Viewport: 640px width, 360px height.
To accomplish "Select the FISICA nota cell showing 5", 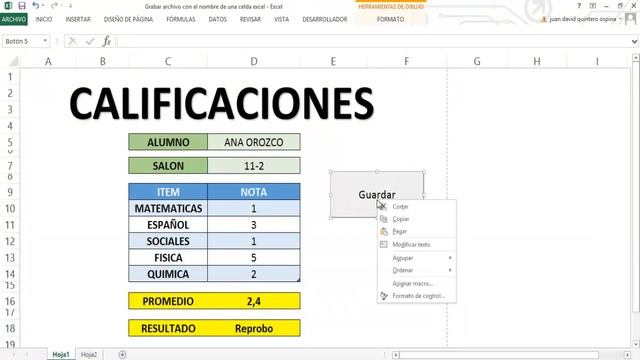I will click(x=253, y=258).
